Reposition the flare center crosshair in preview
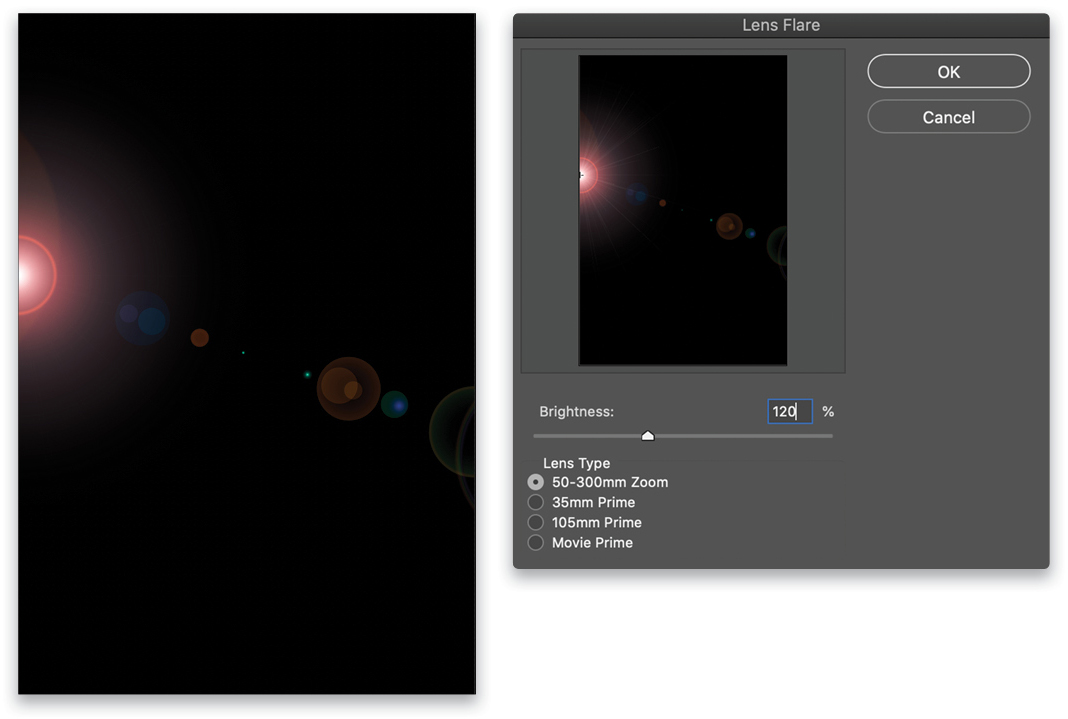This screenshot has height=719, width=1068. pos(581,174)
